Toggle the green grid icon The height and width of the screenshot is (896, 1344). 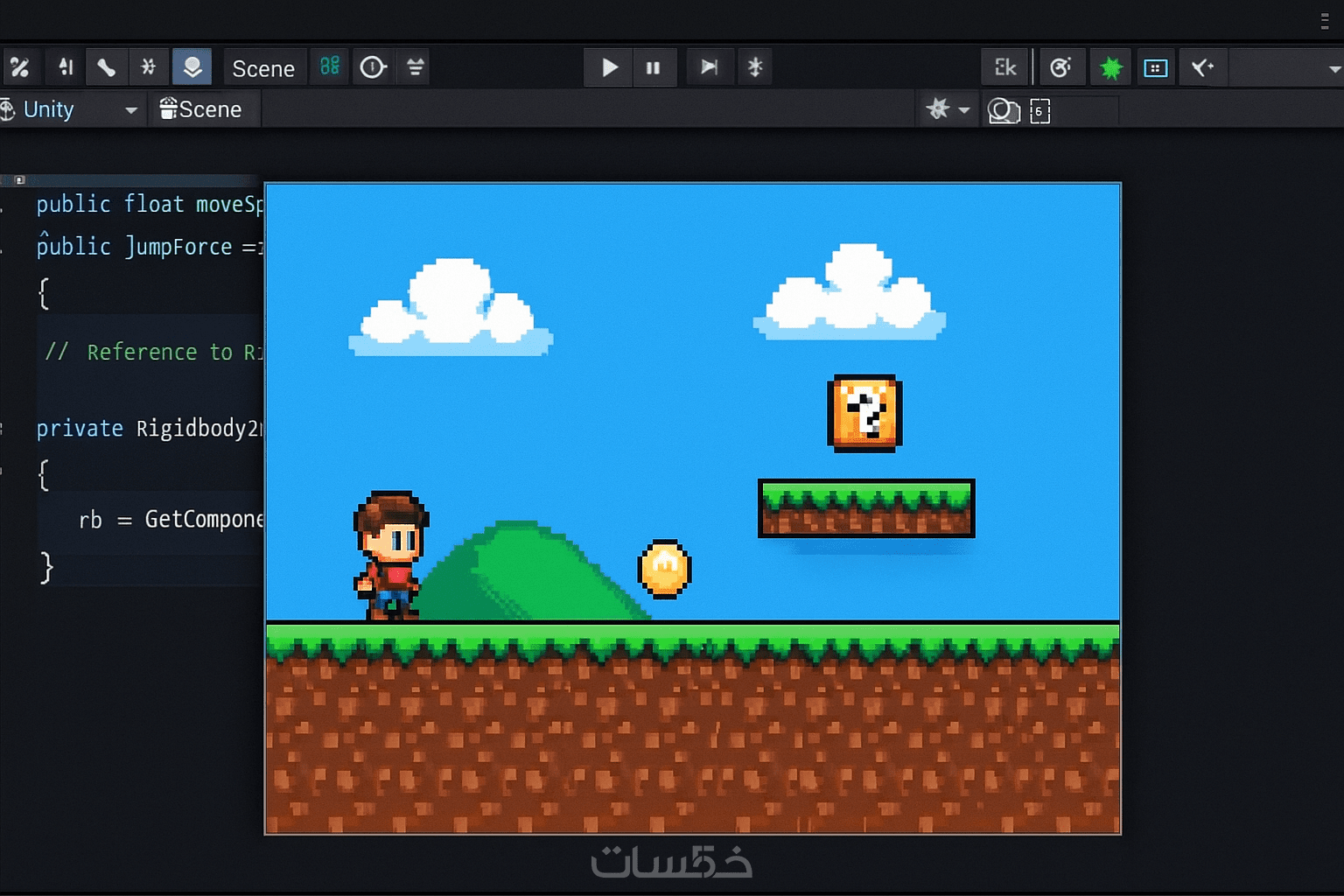point(330,66)
